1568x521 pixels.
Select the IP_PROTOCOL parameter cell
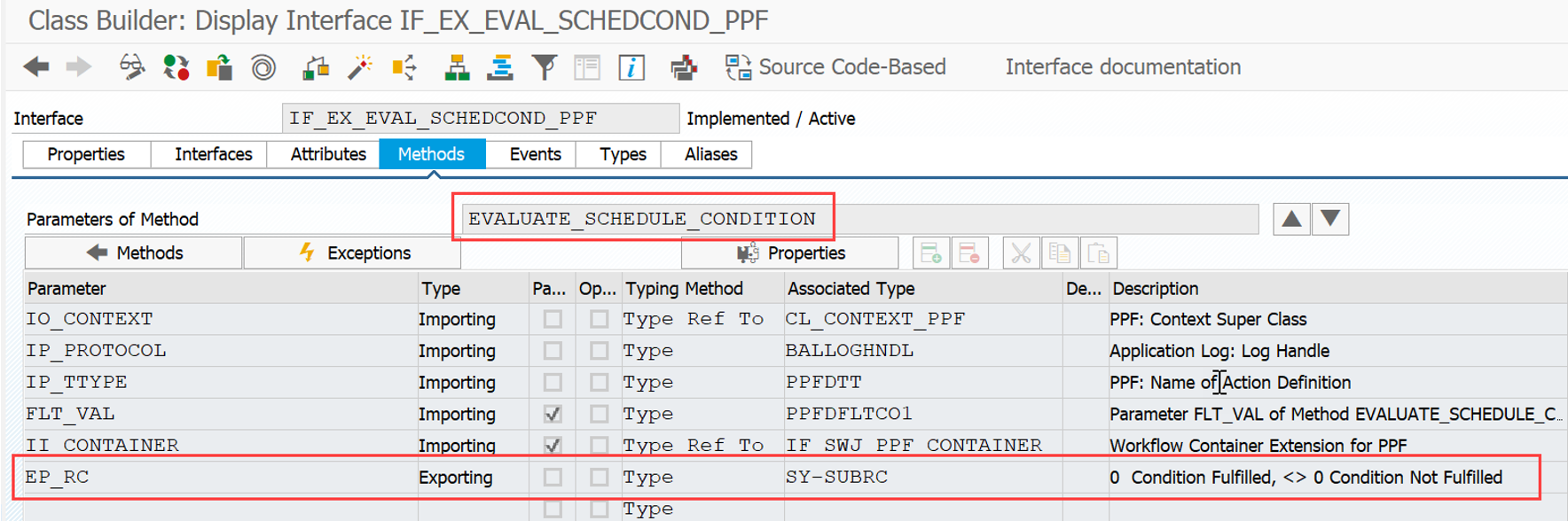[221, 351]
